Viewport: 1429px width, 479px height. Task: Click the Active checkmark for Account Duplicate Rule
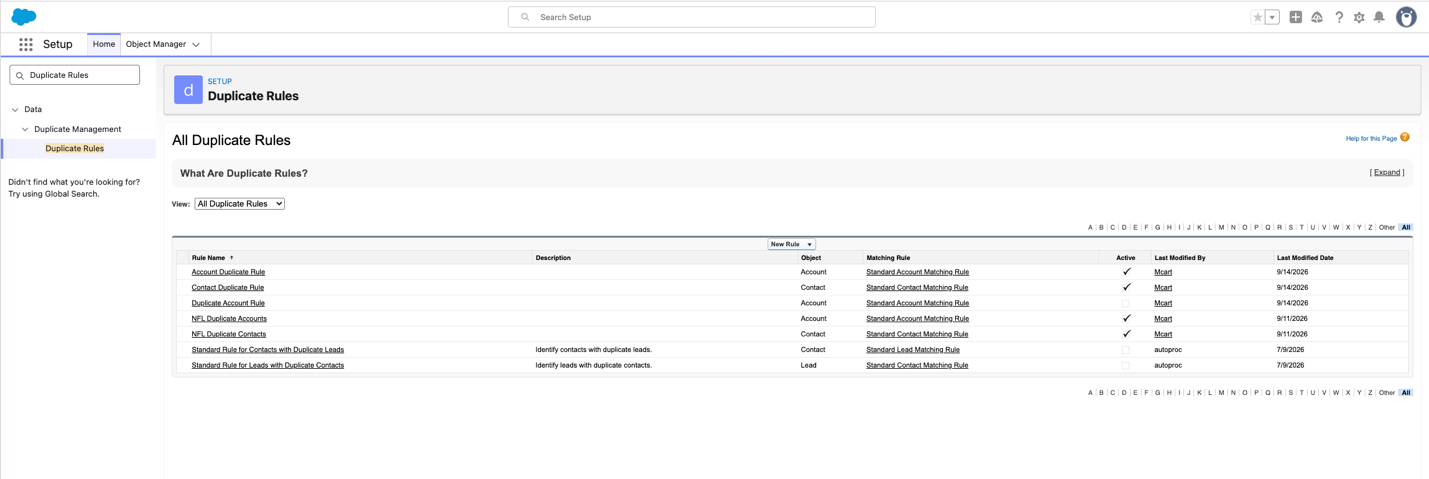[1126, 272]
